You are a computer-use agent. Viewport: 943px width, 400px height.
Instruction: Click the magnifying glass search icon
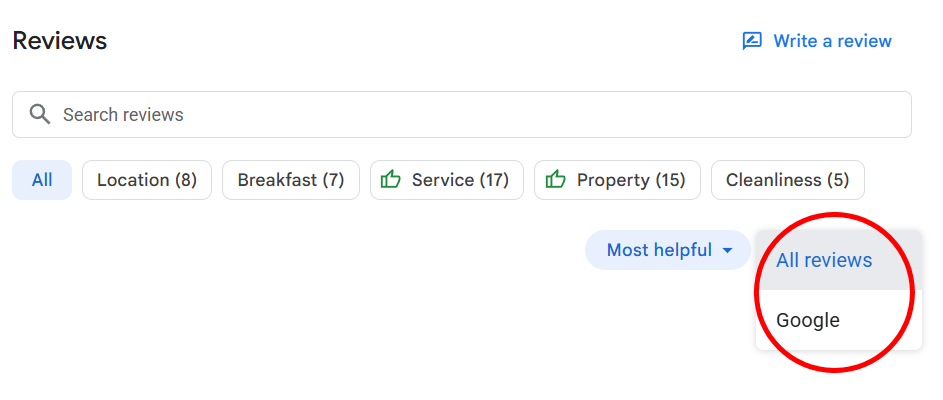(40, 114)
